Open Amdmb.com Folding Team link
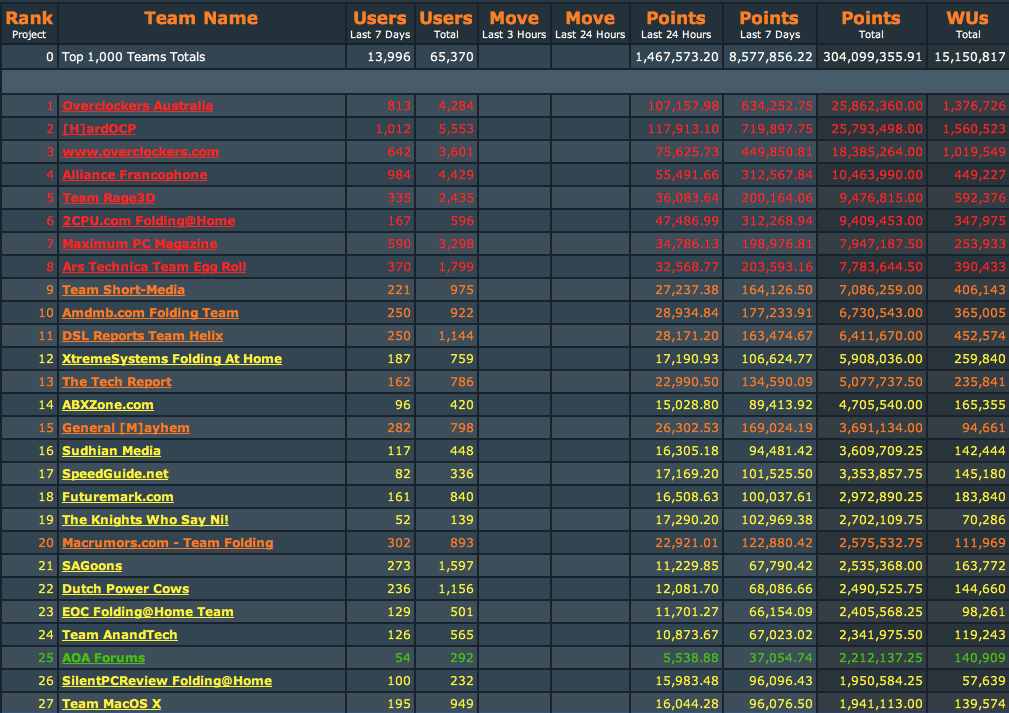Viewport: 1009px width, 713px height. pos(150,313)
